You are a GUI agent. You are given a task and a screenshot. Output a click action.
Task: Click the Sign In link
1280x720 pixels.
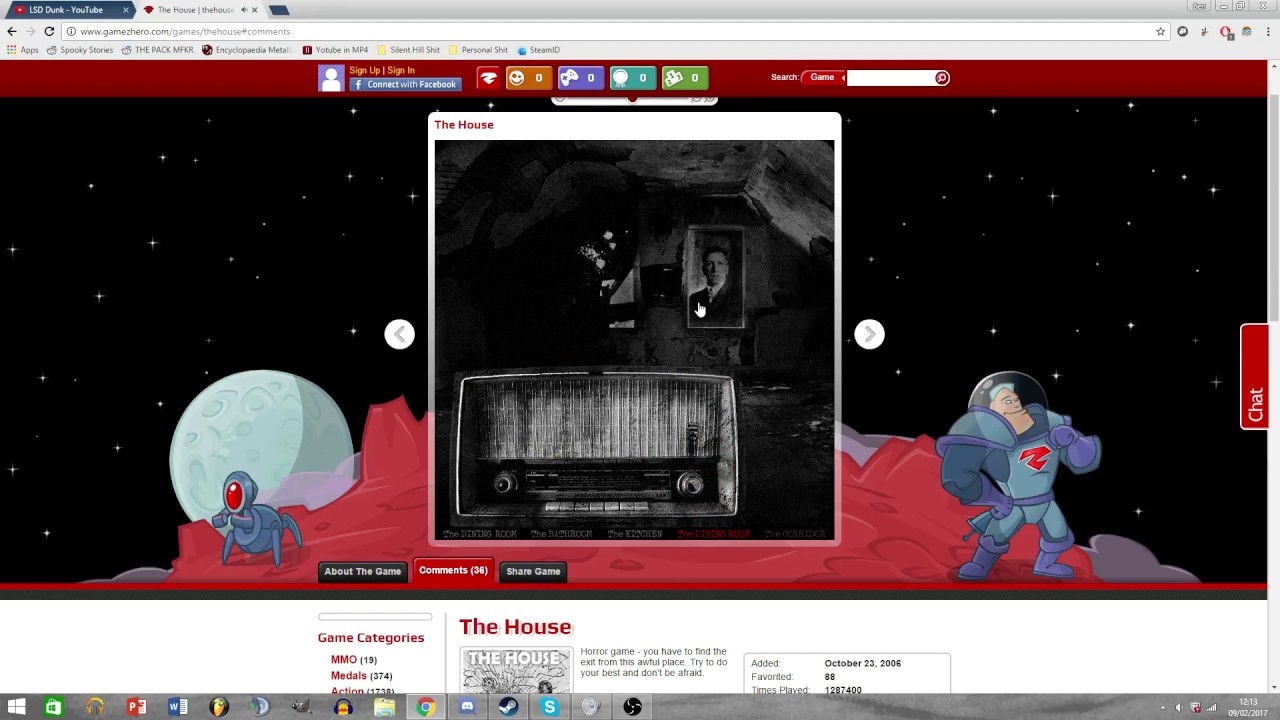click(x=401, y=70)
